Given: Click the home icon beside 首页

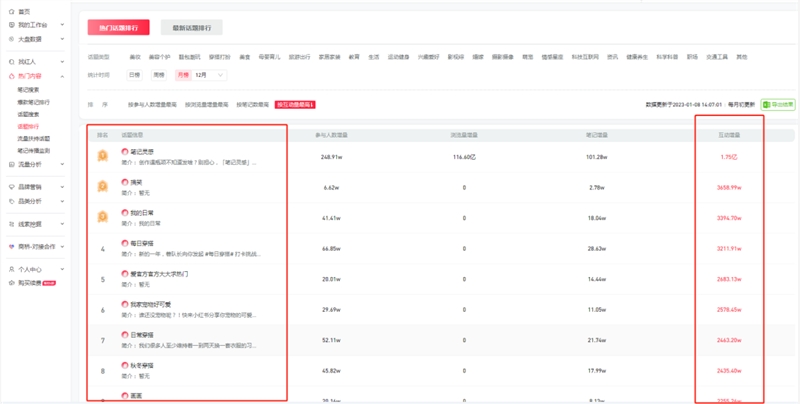Looking at the screenshot, I should point(11,11).
